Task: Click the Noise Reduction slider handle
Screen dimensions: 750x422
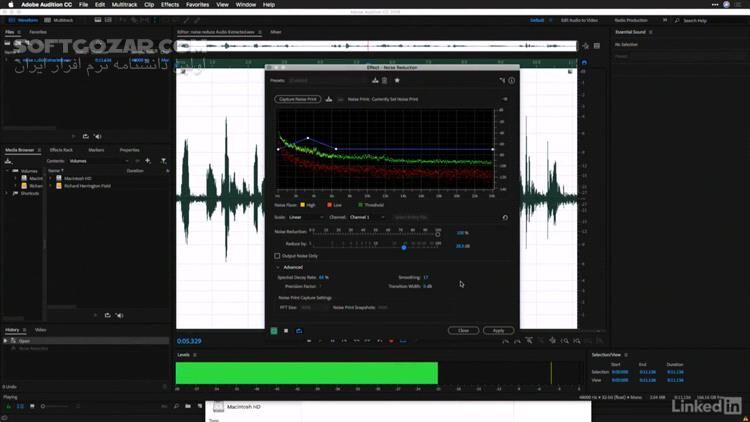Action: pos(437,234)
